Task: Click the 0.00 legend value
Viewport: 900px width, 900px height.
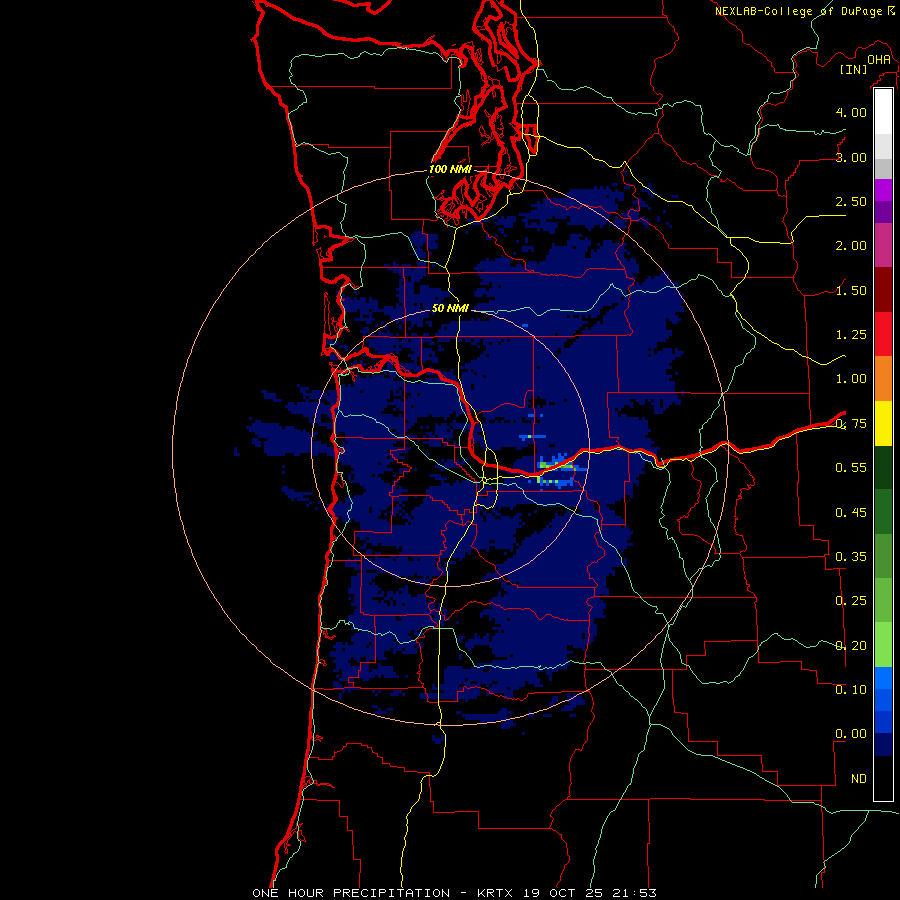Action: (x=851, y=734)
